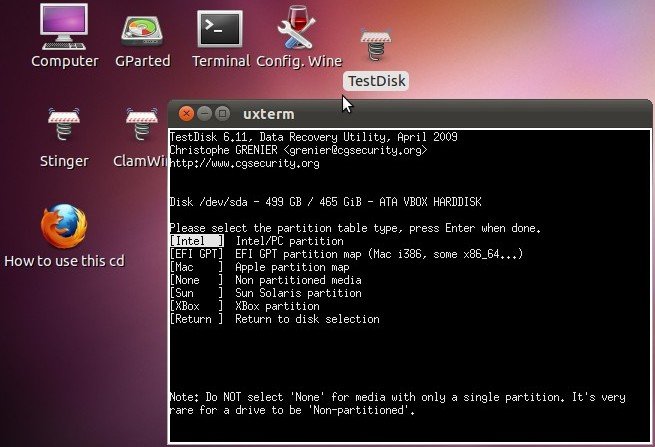Click the 'Disk /dev/sda - 499 GB' line
Viewport: 655px width, 447px height.
(x=325, y=202)
